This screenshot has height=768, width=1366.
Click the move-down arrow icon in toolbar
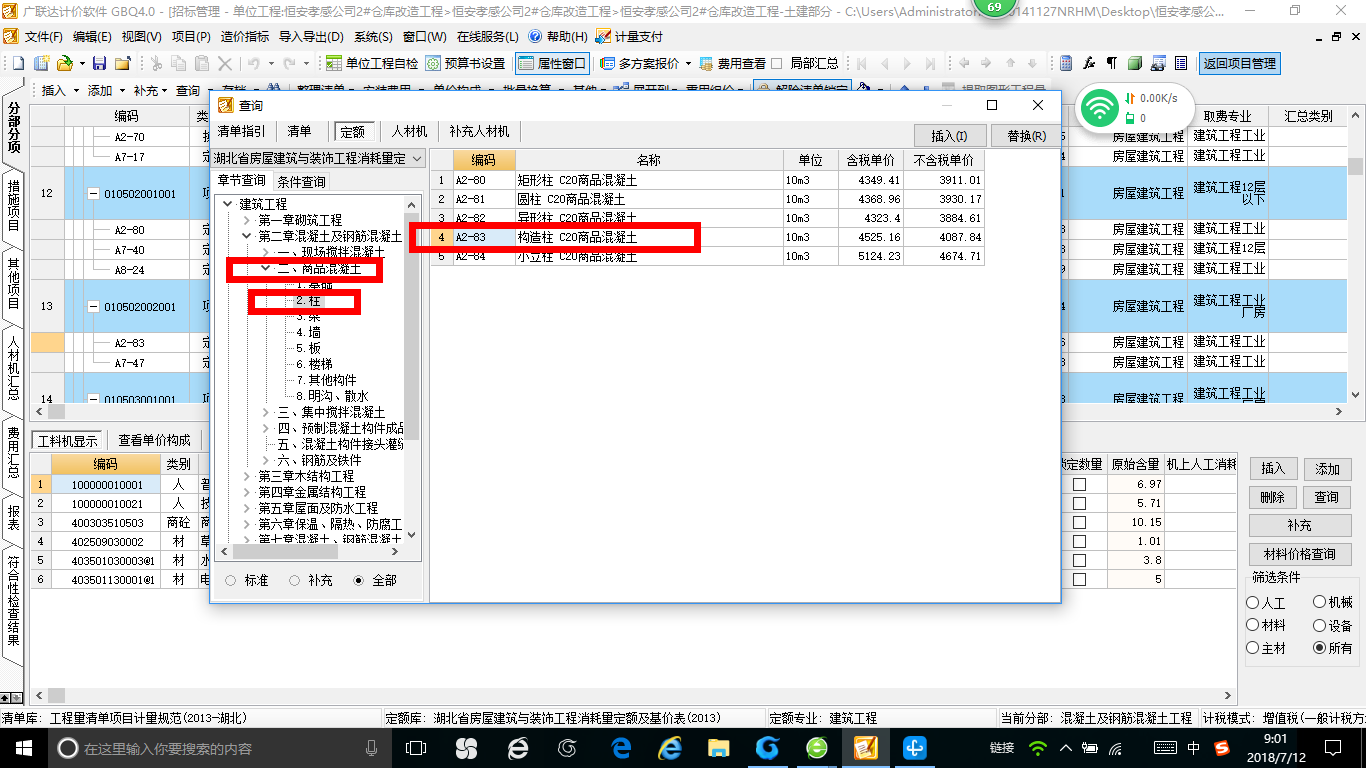click(x=1033, y=63)
